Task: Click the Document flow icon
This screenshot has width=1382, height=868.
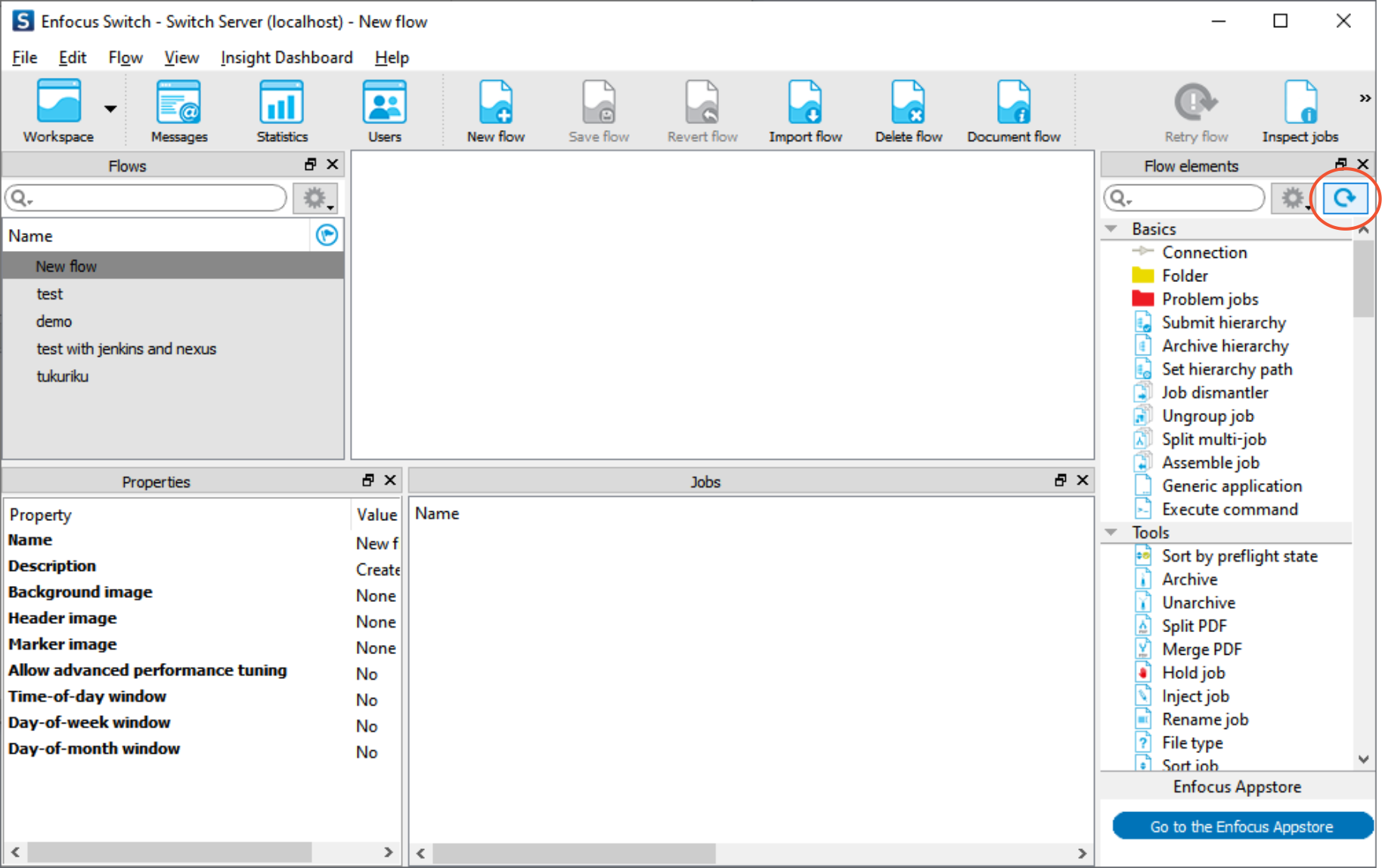Action: coord(1013,106)
